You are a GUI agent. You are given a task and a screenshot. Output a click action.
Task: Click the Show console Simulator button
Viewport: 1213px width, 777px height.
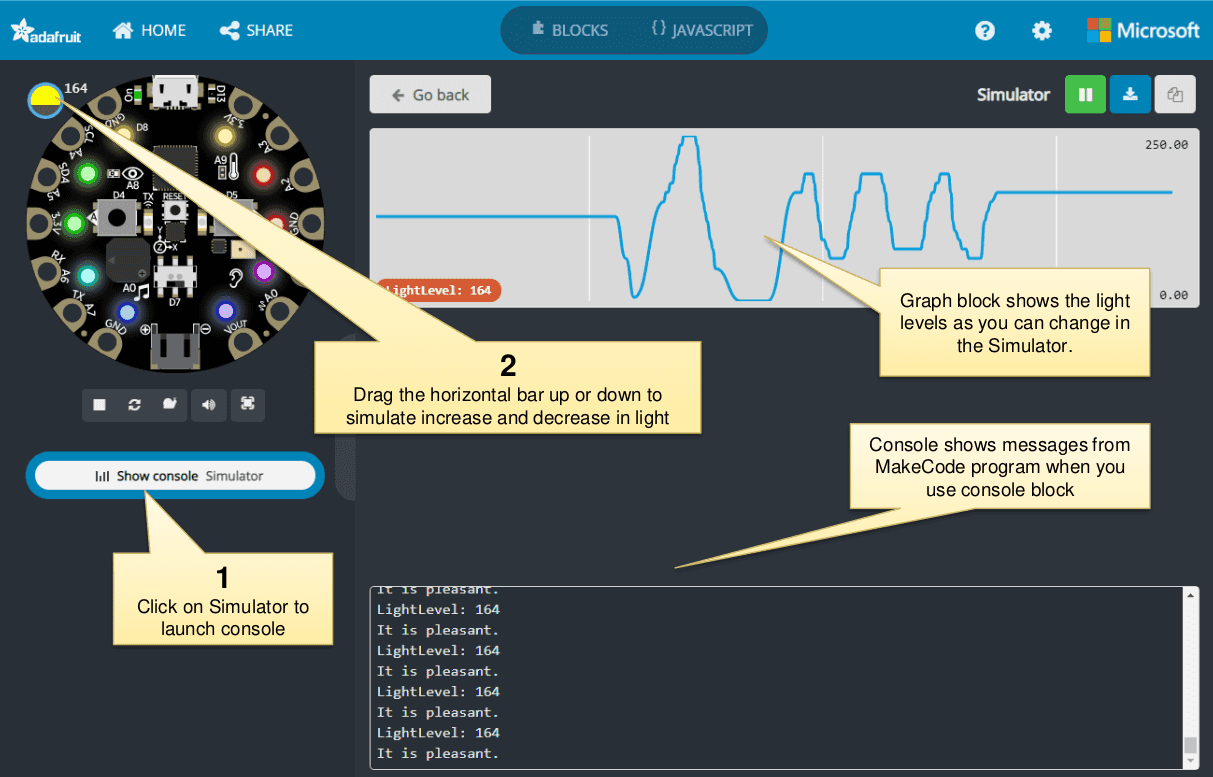(175, 476)
